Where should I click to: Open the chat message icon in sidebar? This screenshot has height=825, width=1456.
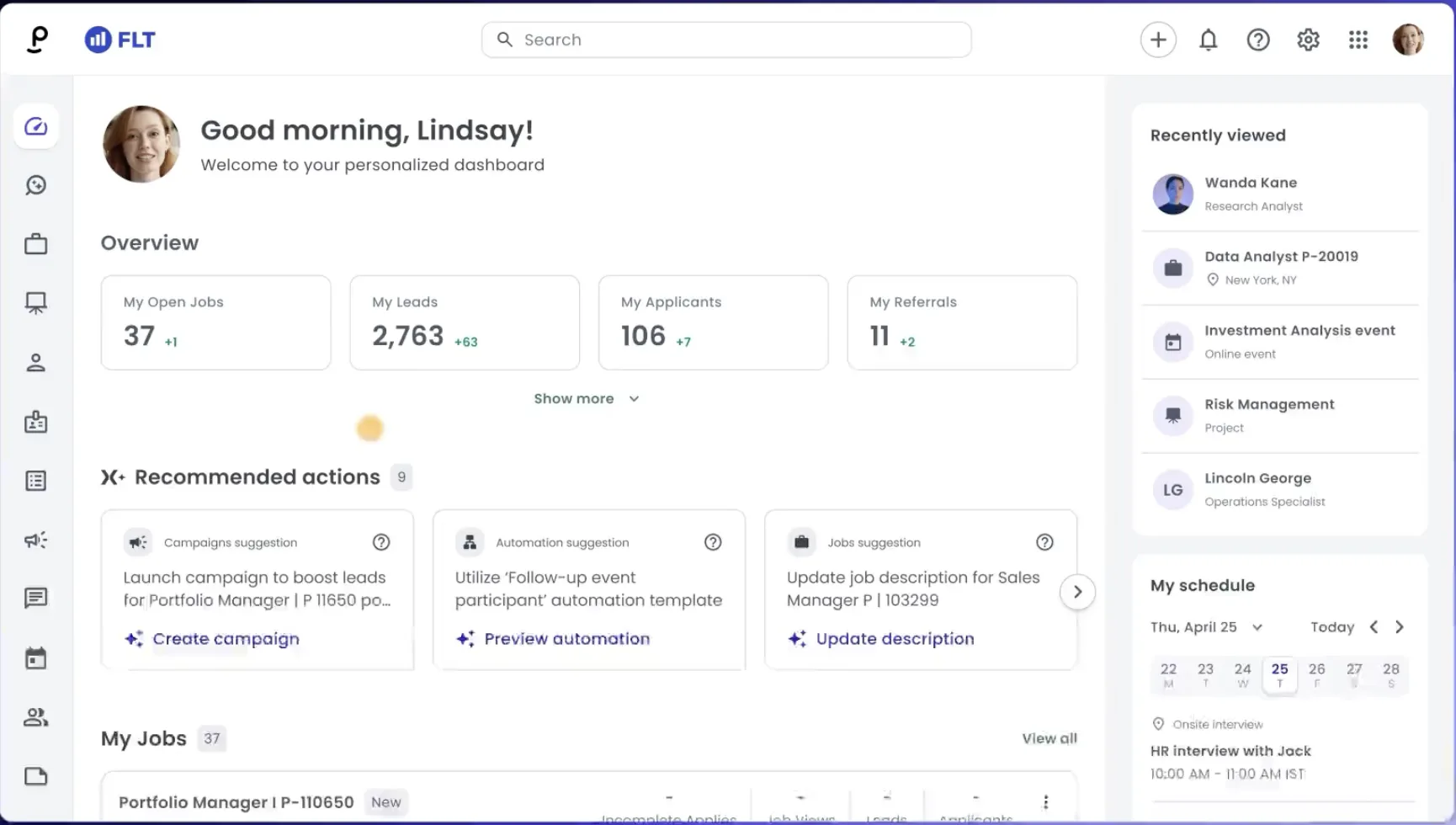36,599
